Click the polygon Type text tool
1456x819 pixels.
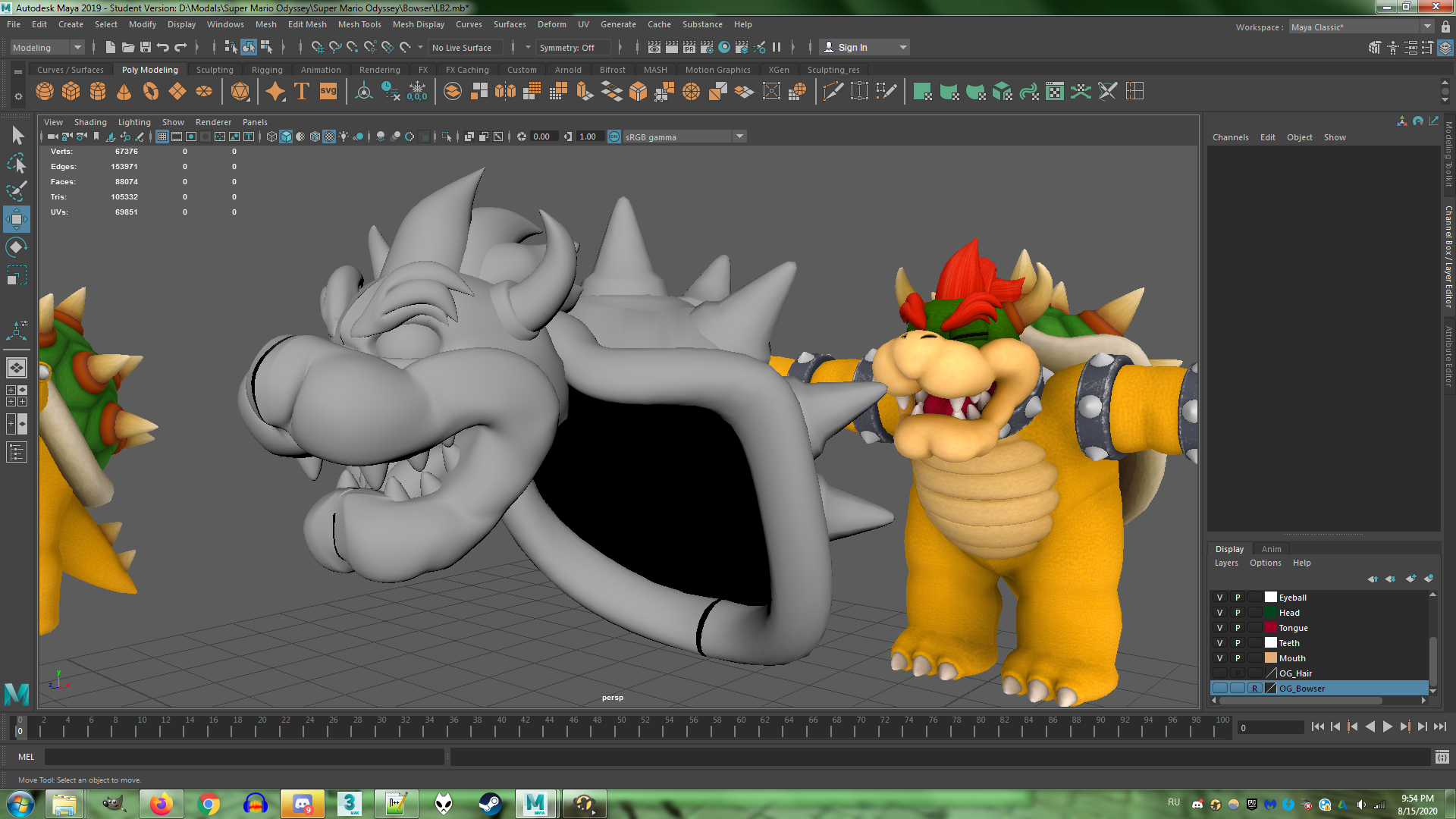pos(302,92)
